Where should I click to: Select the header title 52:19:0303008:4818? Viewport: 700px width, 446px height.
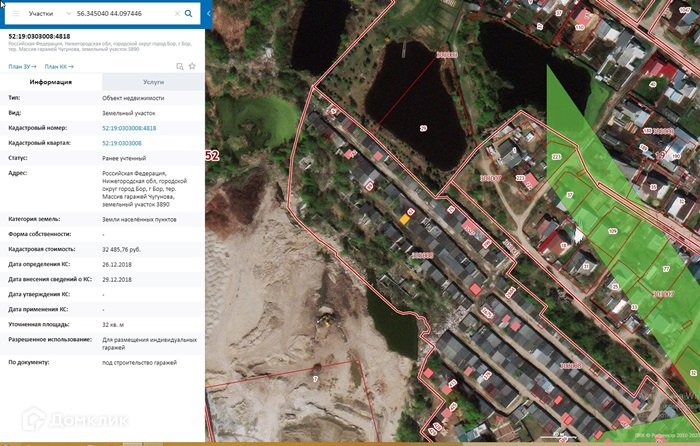click(39, 36)
